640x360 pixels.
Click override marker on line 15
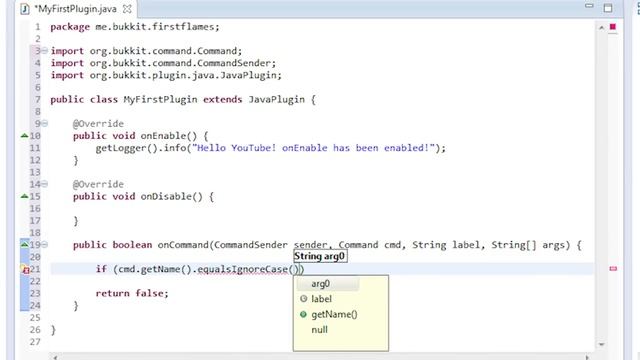(x=24, y=196)
